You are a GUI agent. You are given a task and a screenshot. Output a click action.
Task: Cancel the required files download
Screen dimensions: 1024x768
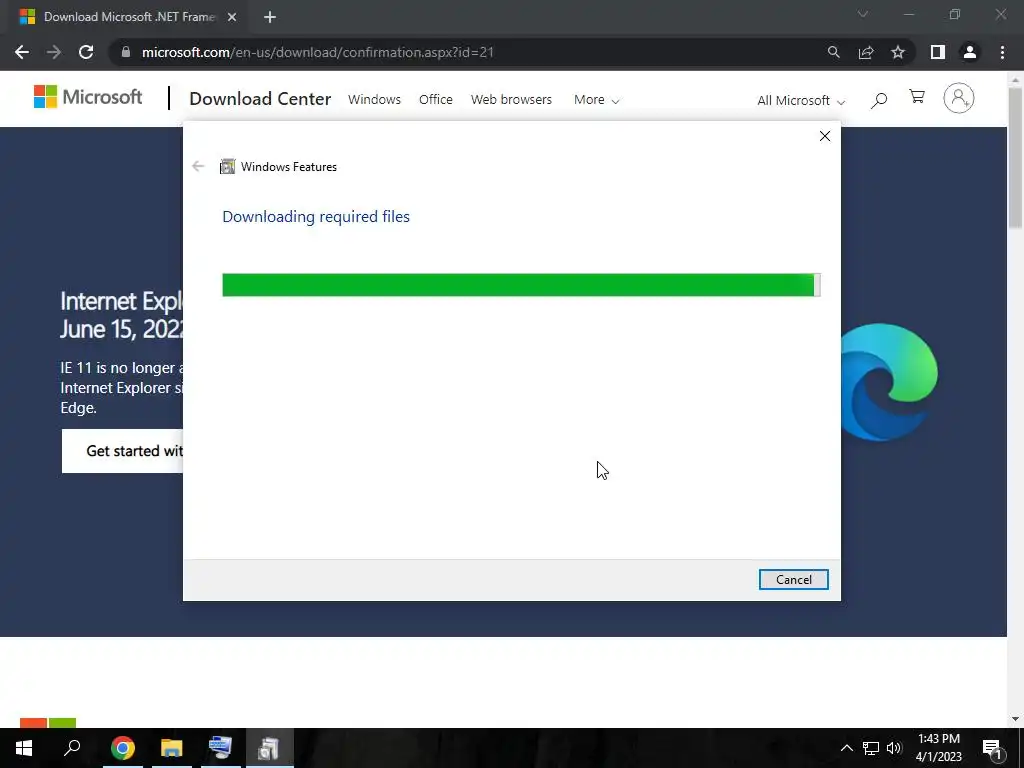coord(793,579)
